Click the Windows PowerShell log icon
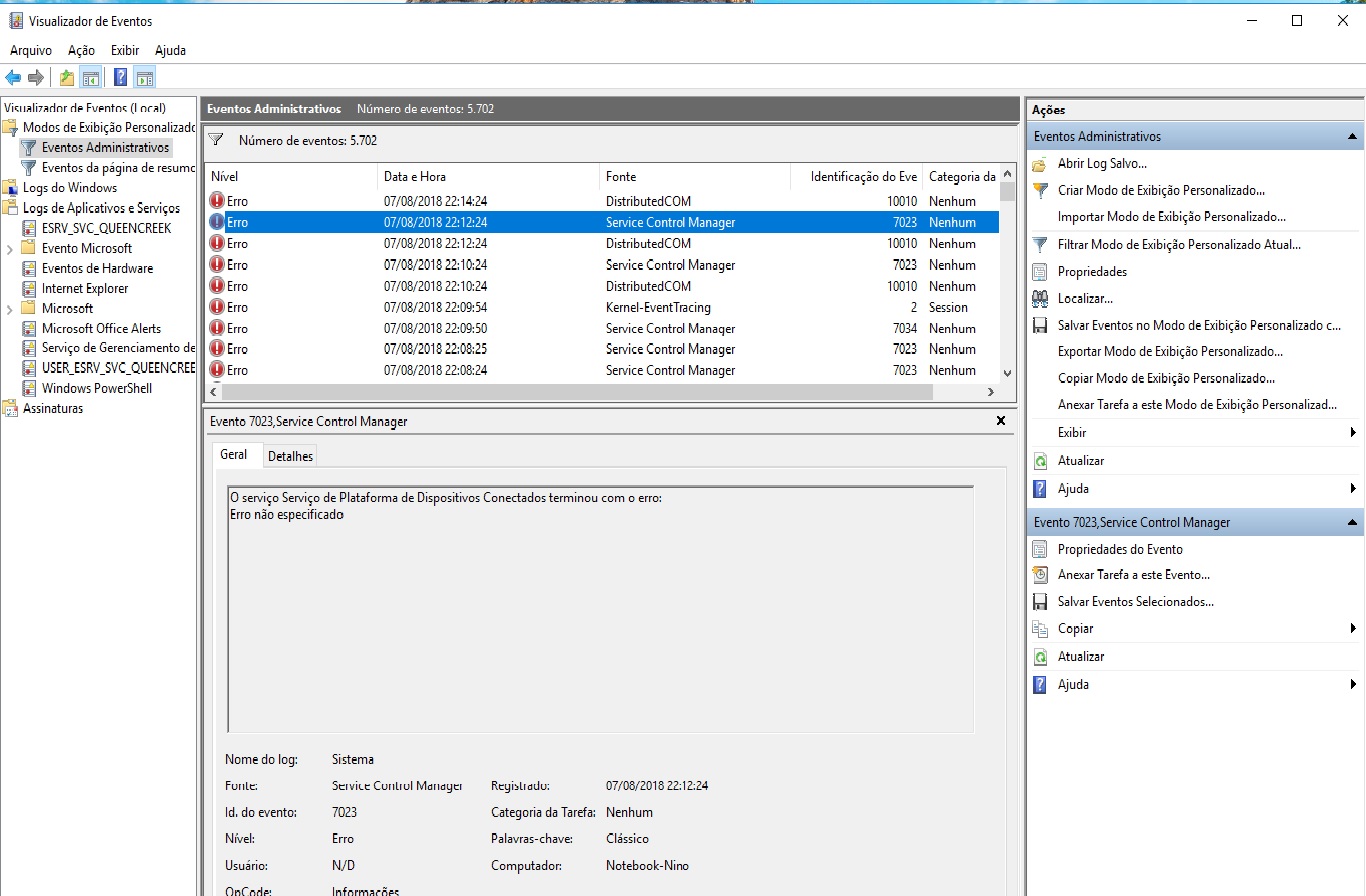The width and height of the screenshot is (1366, 896). tap(29, 388)
